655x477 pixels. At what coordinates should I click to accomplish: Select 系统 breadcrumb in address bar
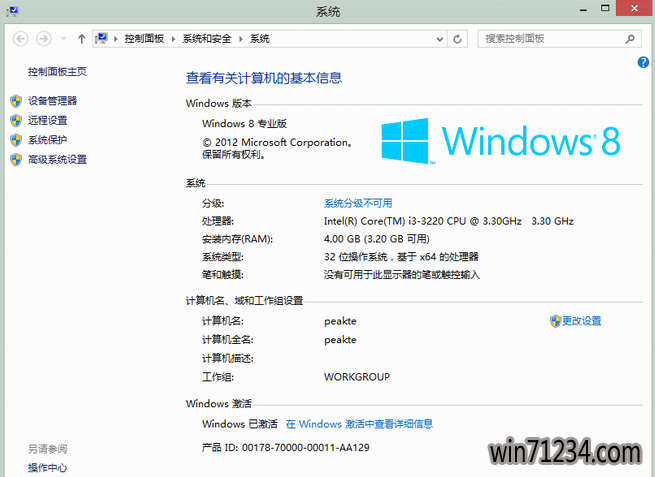click(260, 39)
